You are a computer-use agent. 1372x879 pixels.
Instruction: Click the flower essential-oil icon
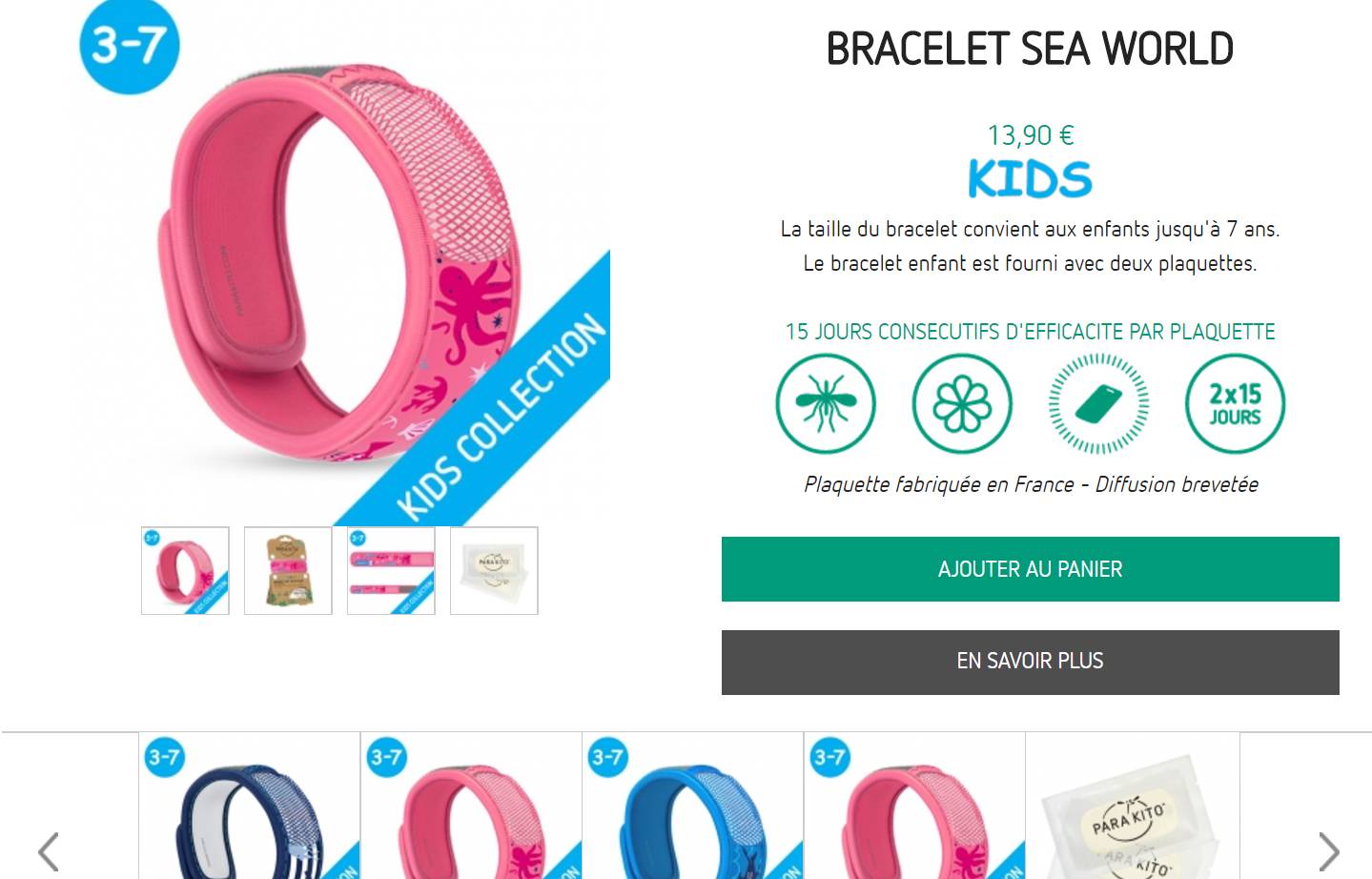pos(962,403)
